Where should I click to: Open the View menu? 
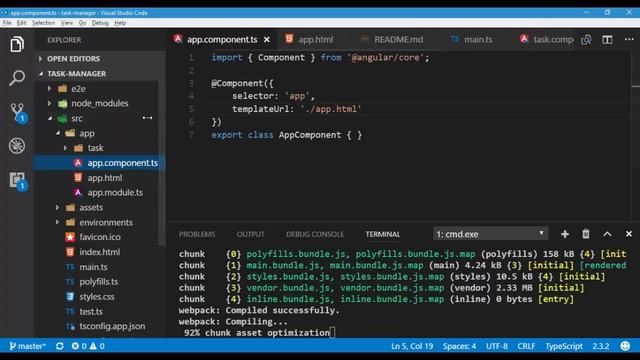point(67,23)
